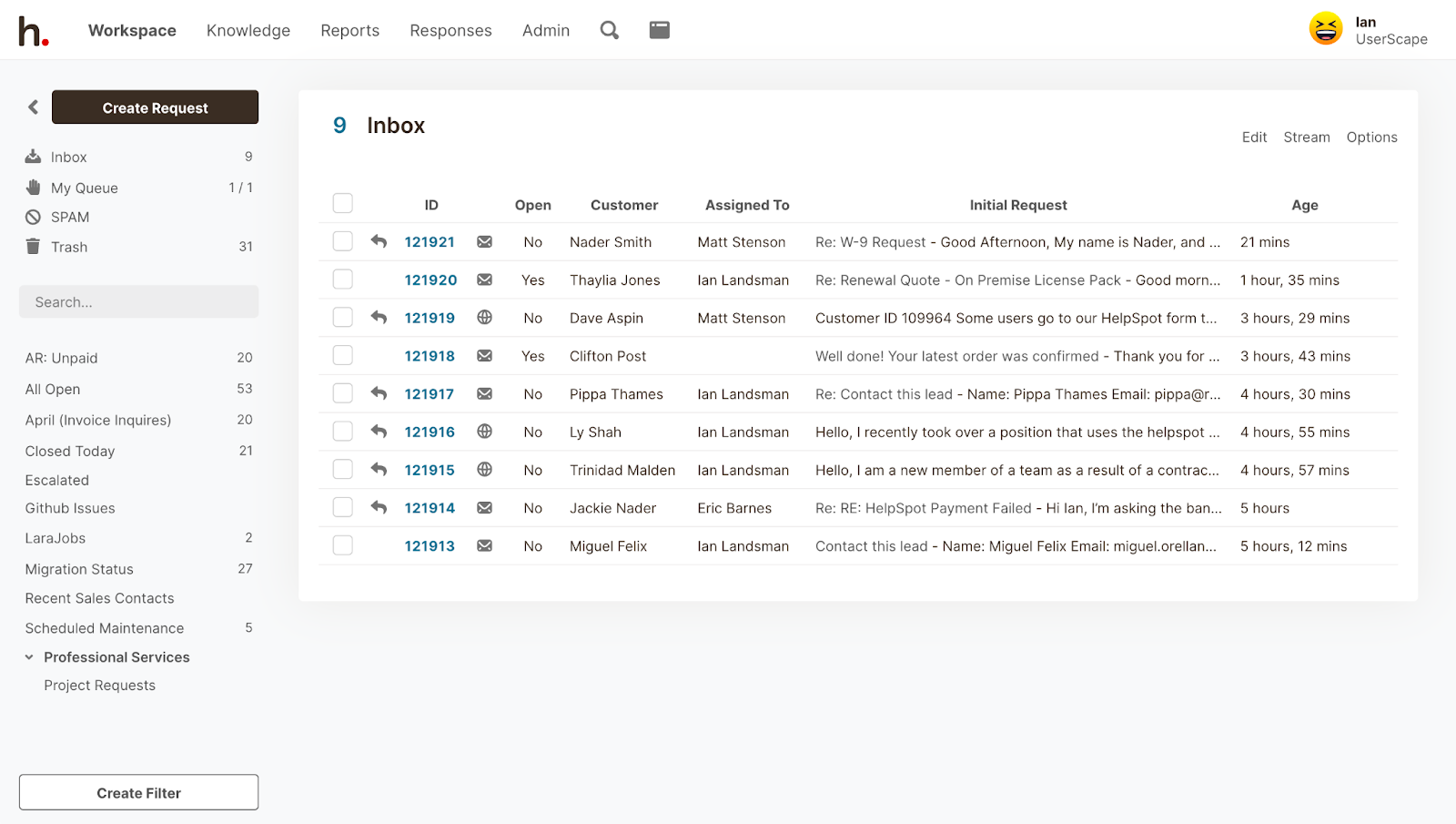Viewport: 1456px width, 824px height.
Task: Check the checkbox for request 121913
Action: click(x=342, y=544)
